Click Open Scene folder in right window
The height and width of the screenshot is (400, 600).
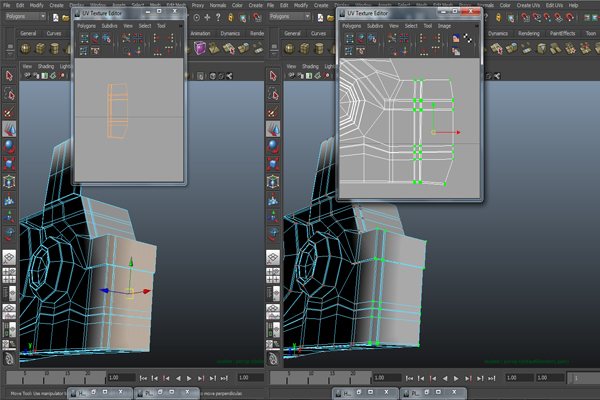330,17
